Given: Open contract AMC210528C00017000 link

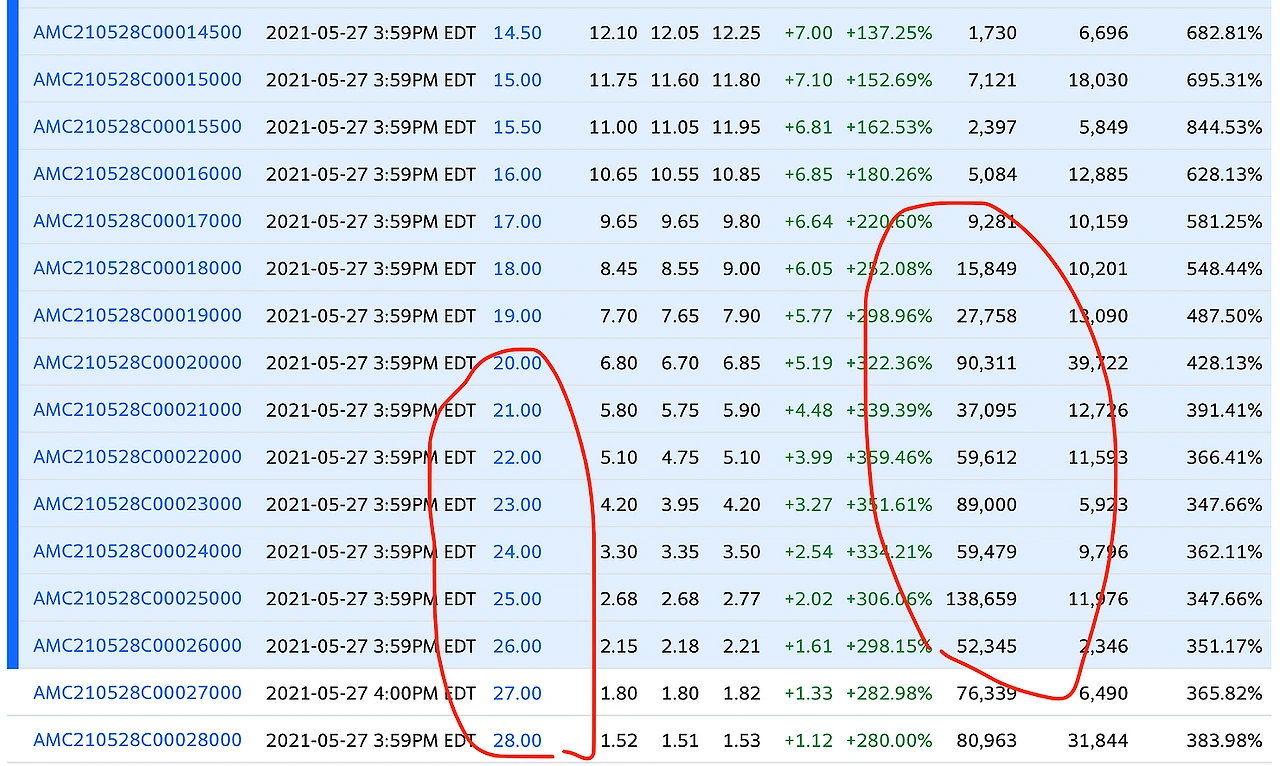Looking at the screenshot, I should (138, 221).
